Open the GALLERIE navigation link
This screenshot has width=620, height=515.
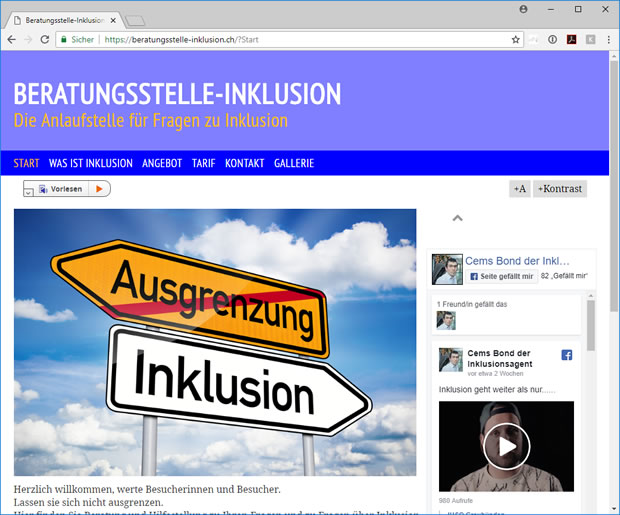pos(294,163)
